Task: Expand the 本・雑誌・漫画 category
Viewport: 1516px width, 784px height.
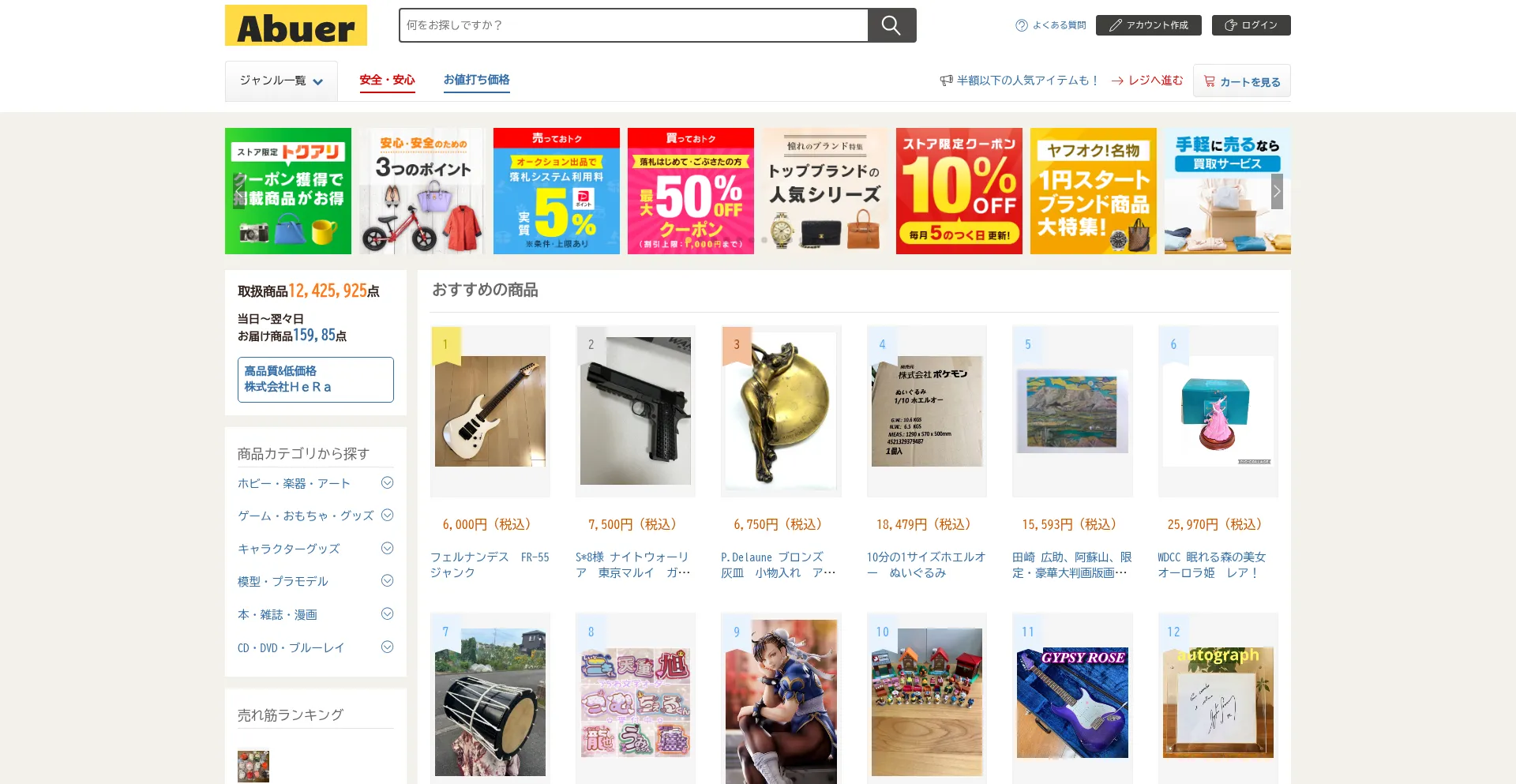Action: point(387,613)
